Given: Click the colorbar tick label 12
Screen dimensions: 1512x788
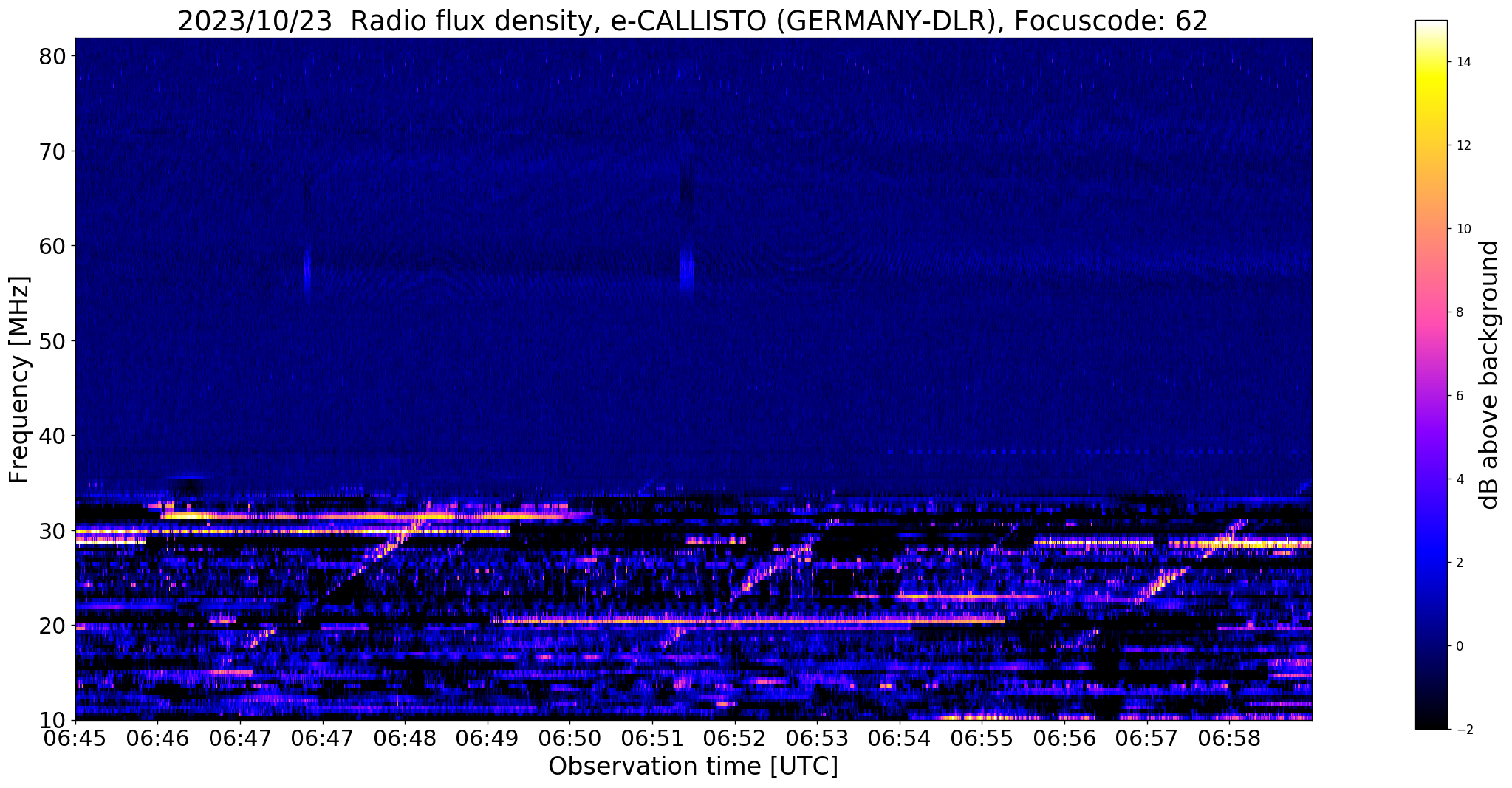Looking at the screenshot, I should click(x=1463, y=145).
